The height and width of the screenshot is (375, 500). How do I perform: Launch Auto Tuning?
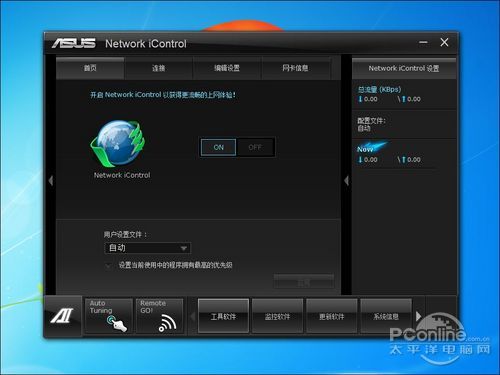point(109,316)
